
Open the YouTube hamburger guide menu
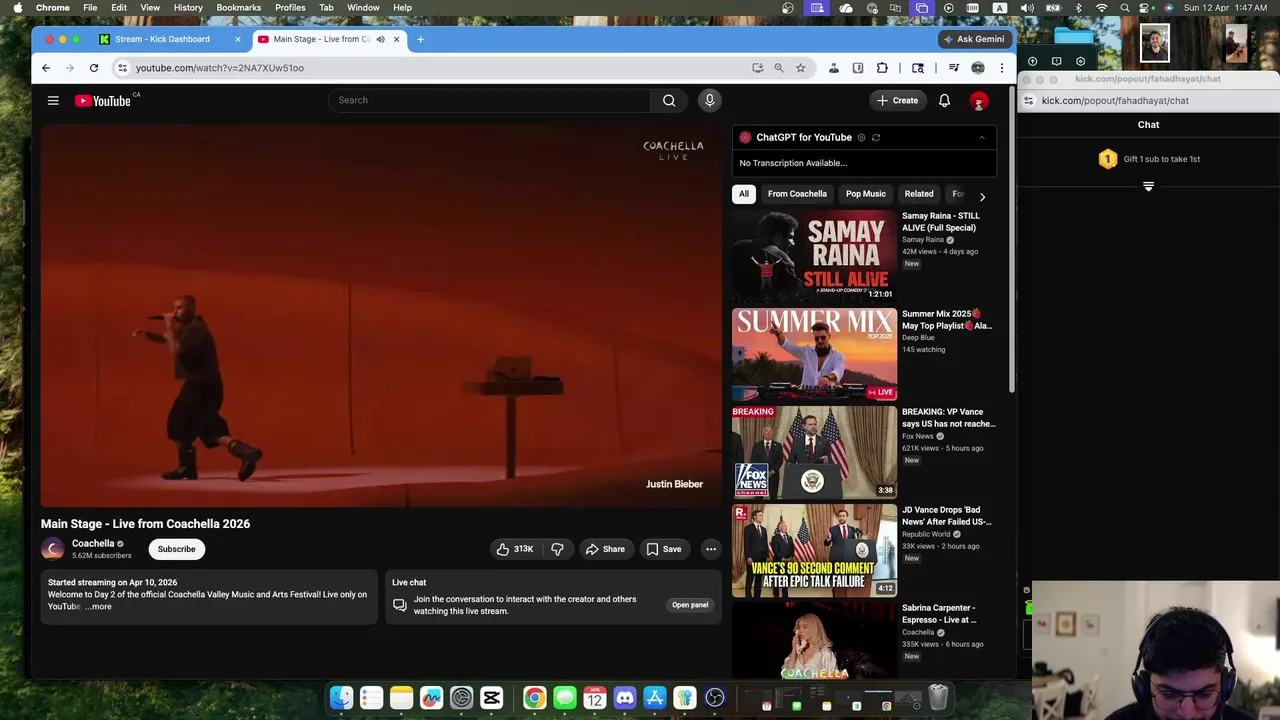pyautogui.click(x=53, y=100)
